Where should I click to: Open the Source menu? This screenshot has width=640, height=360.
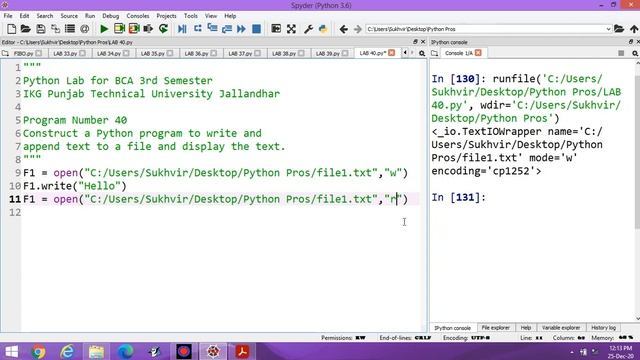(x=69, y=16)
